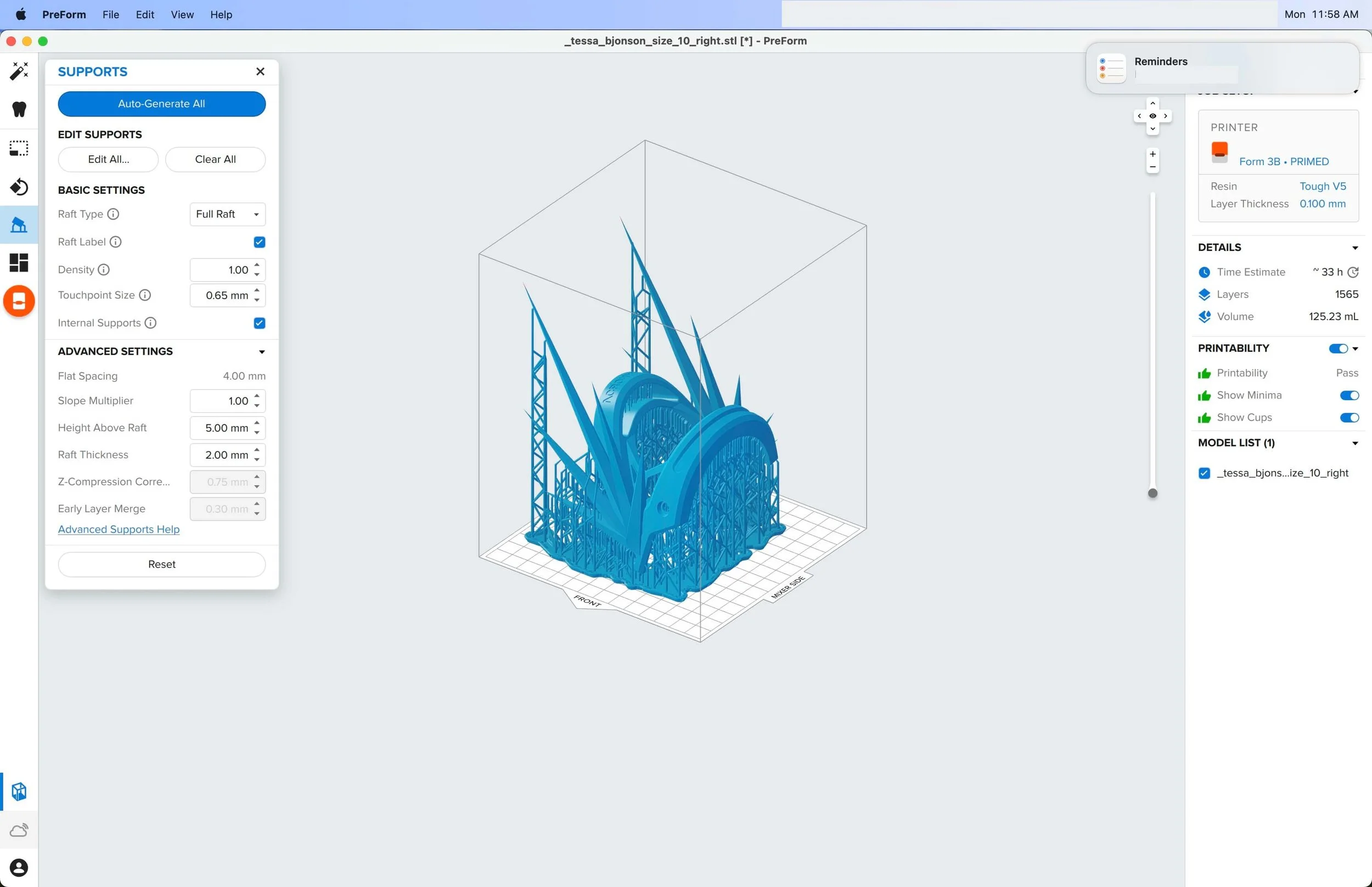Disable the Internal Supports checkbox
The image size is (1372, 887).
pos(259,323)
